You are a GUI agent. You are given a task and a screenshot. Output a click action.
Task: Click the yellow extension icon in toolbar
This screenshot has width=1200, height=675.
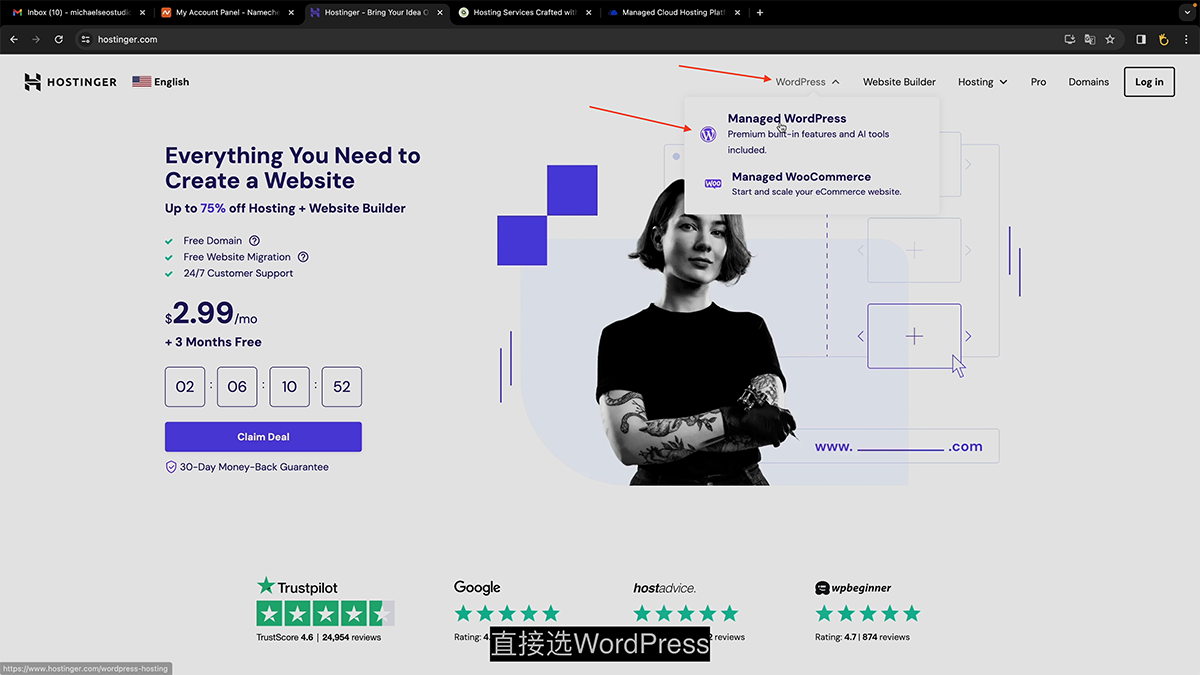tap(1164, 39)
